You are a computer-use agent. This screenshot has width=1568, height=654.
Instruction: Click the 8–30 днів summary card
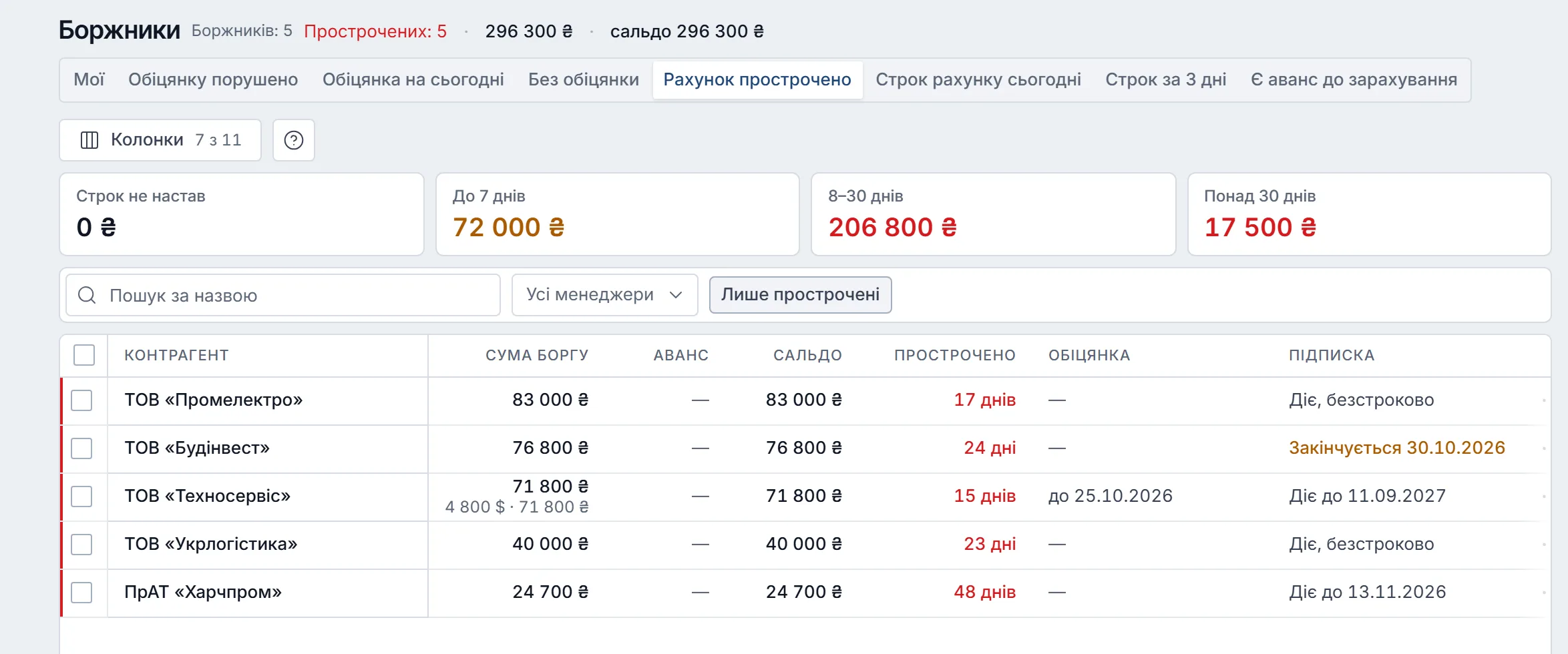994,214
